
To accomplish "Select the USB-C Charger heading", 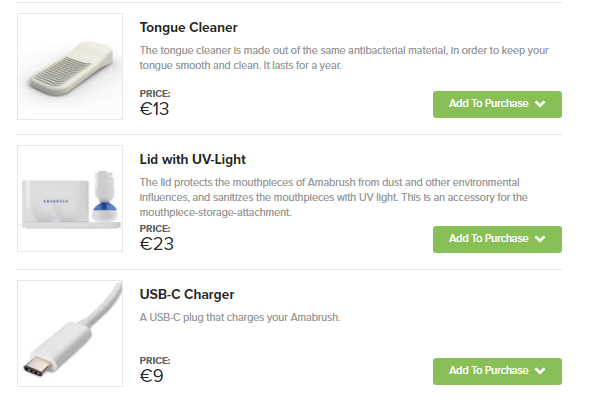I will click(x=187, y=294).
